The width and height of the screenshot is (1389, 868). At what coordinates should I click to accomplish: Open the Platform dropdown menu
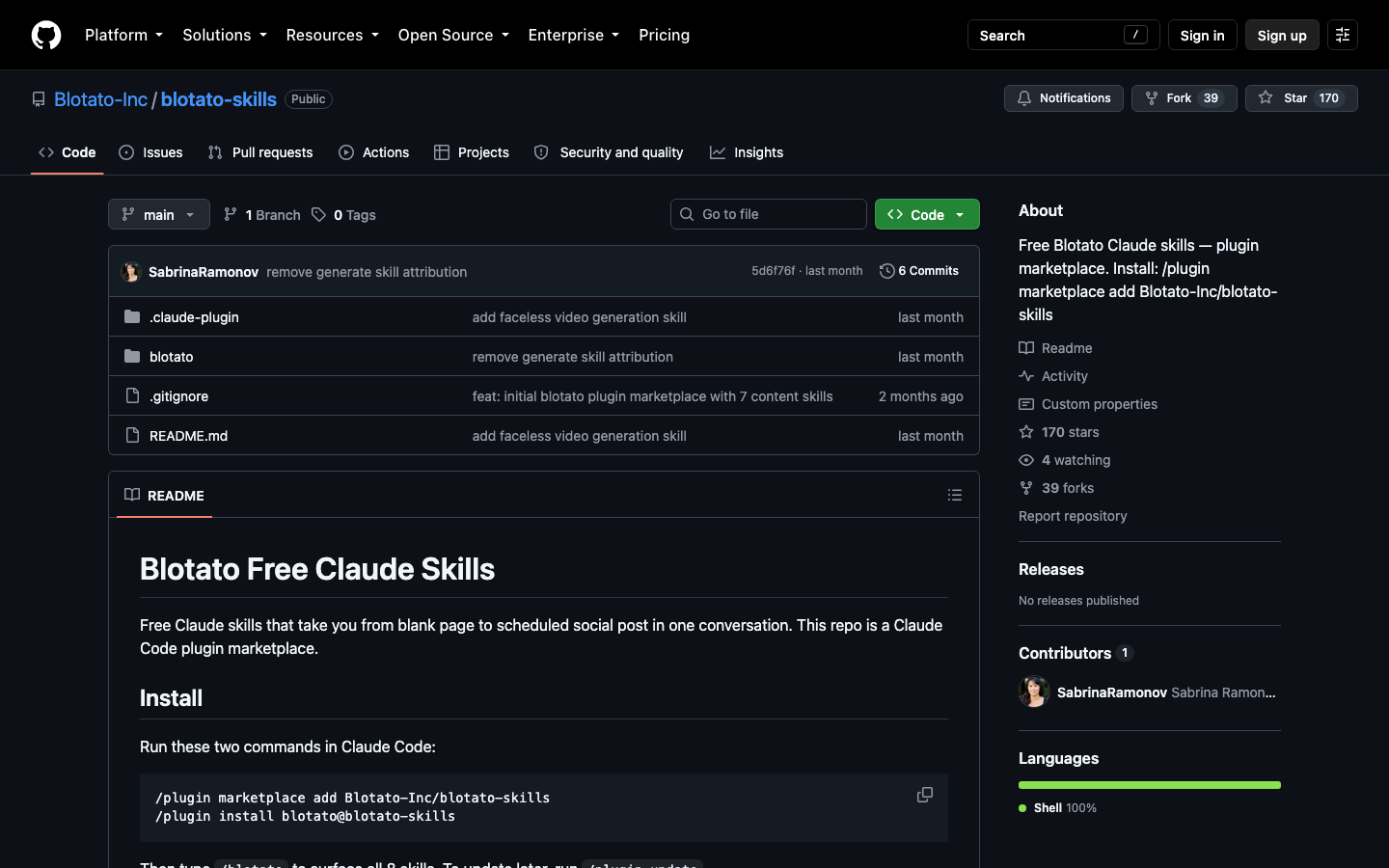pyautogui.click(x=123, y=35)
